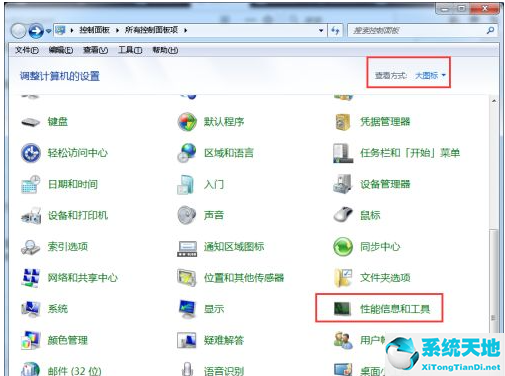Open the 声音 speaker icon

pos(187,215)
